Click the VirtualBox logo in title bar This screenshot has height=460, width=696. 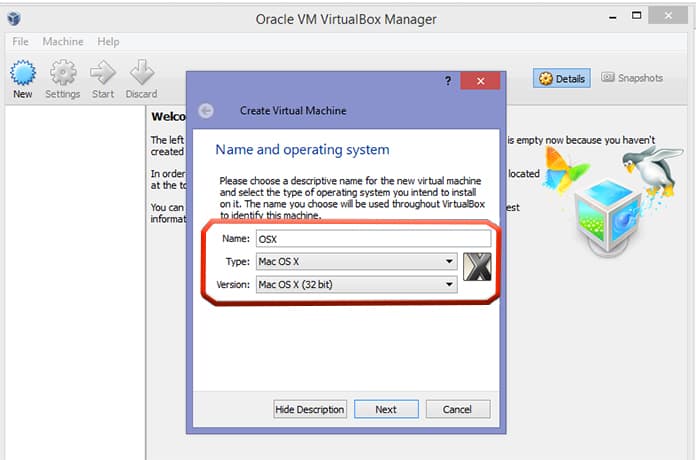14,19
